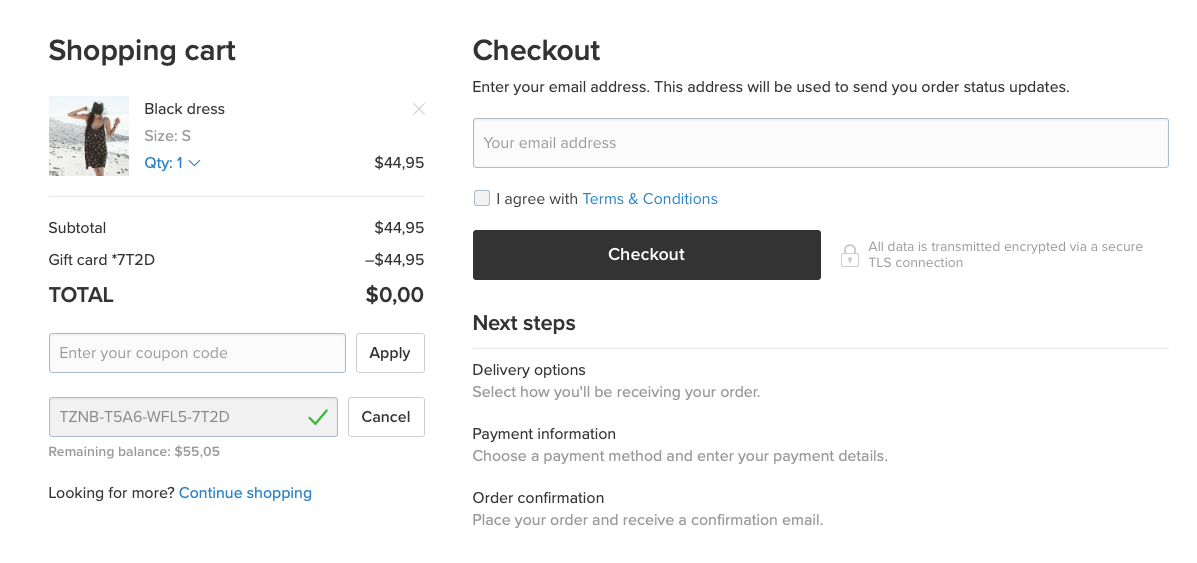Click the green checkmark on gift card
This screenshot has width=1197, height=563.
pyautogui.click(x=318, y=417)
